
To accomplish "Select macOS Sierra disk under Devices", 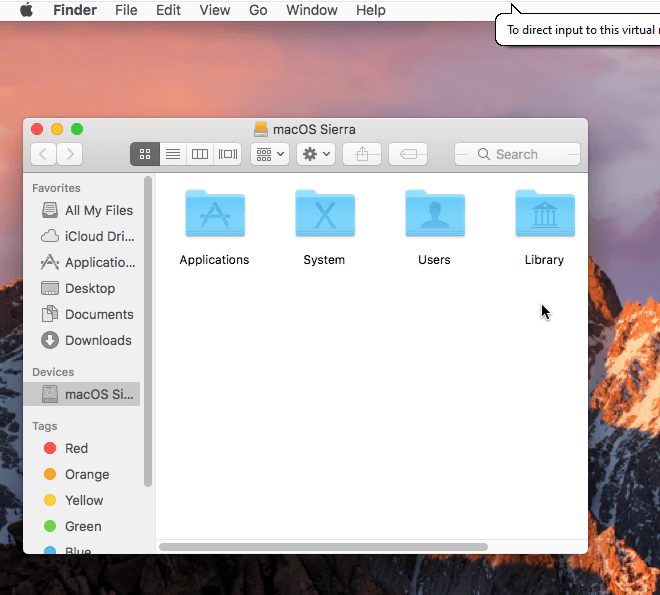I will 82,394.
